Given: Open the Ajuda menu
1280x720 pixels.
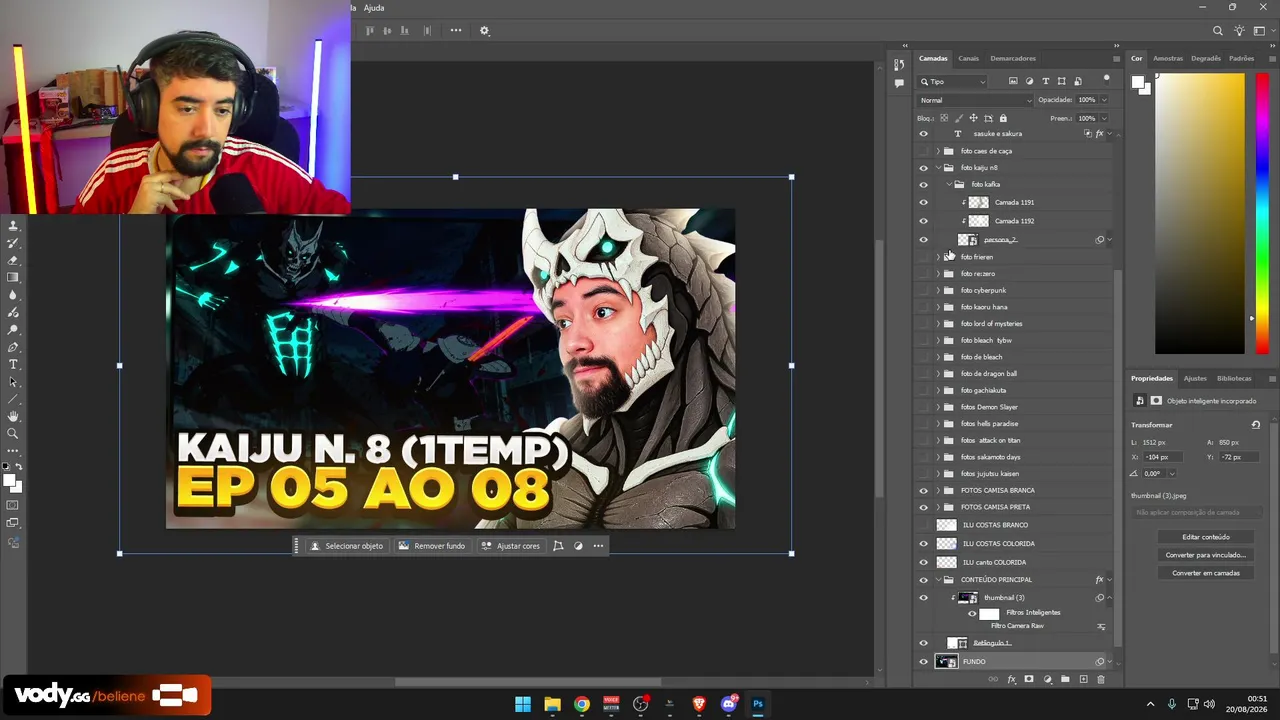Looking at the screenshot, I should tap(374, 8).
